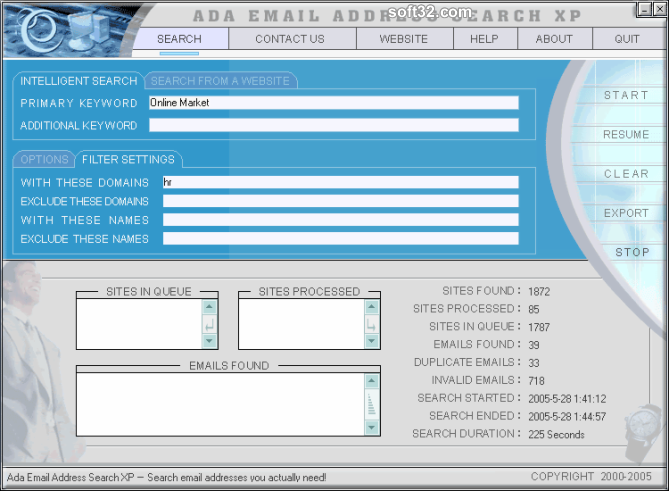The width and height of the screenshot is (669, 491).
Task: Open the ABOUT menu item
Action: point(554,39)
